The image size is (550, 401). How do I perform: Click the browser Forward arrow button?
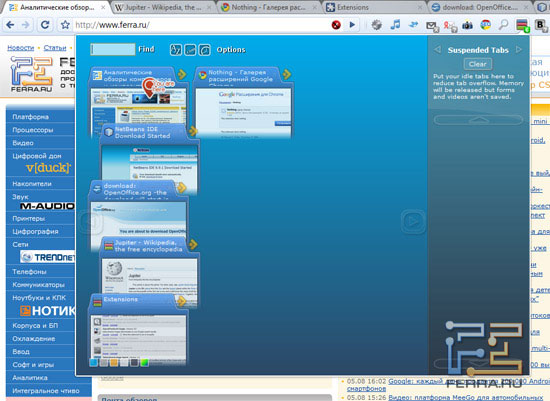click(x=26, y=25)
